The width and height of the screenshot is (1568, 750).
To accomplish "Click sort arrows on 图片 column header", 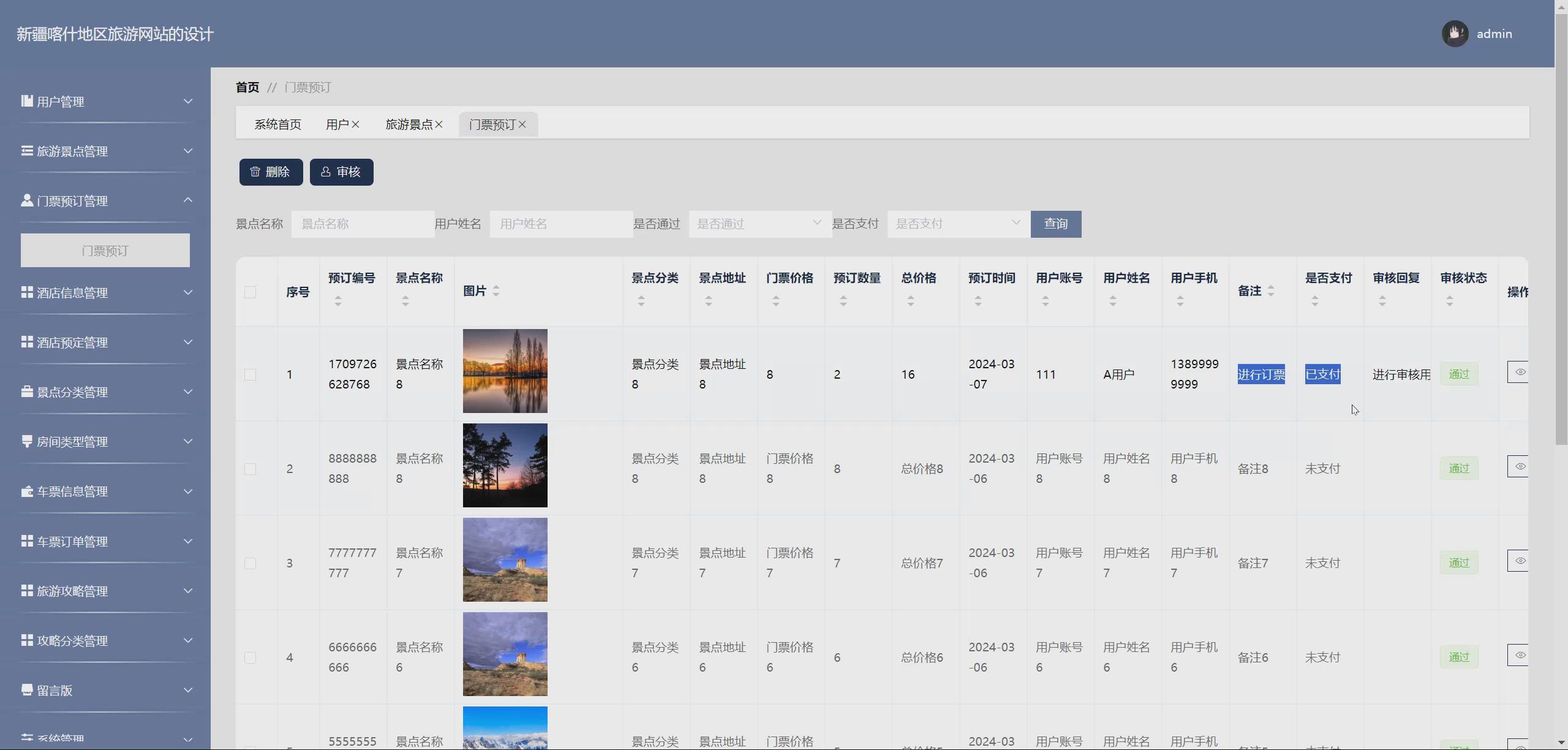I will click(x=496, y=291).
